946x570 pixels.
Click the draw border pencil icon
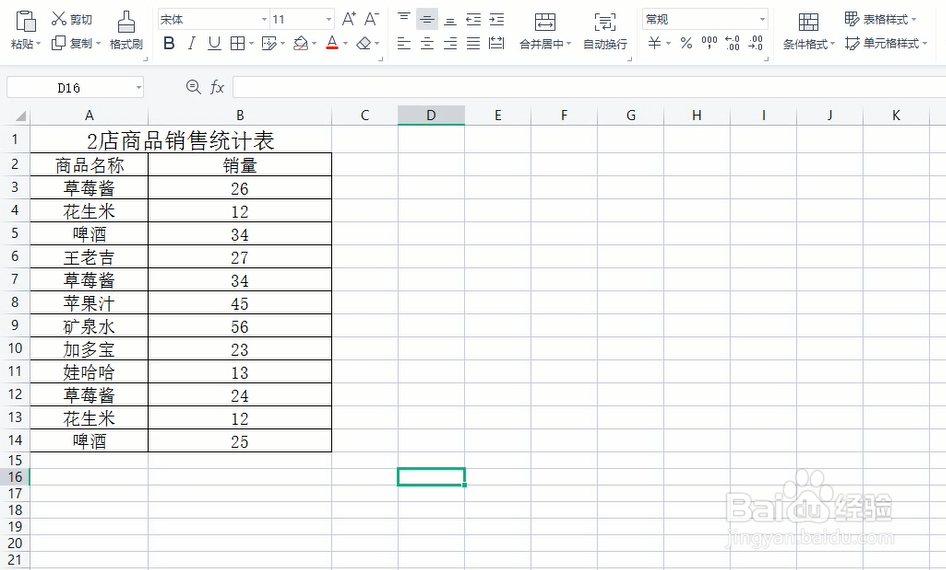click(x=269, y=43)
